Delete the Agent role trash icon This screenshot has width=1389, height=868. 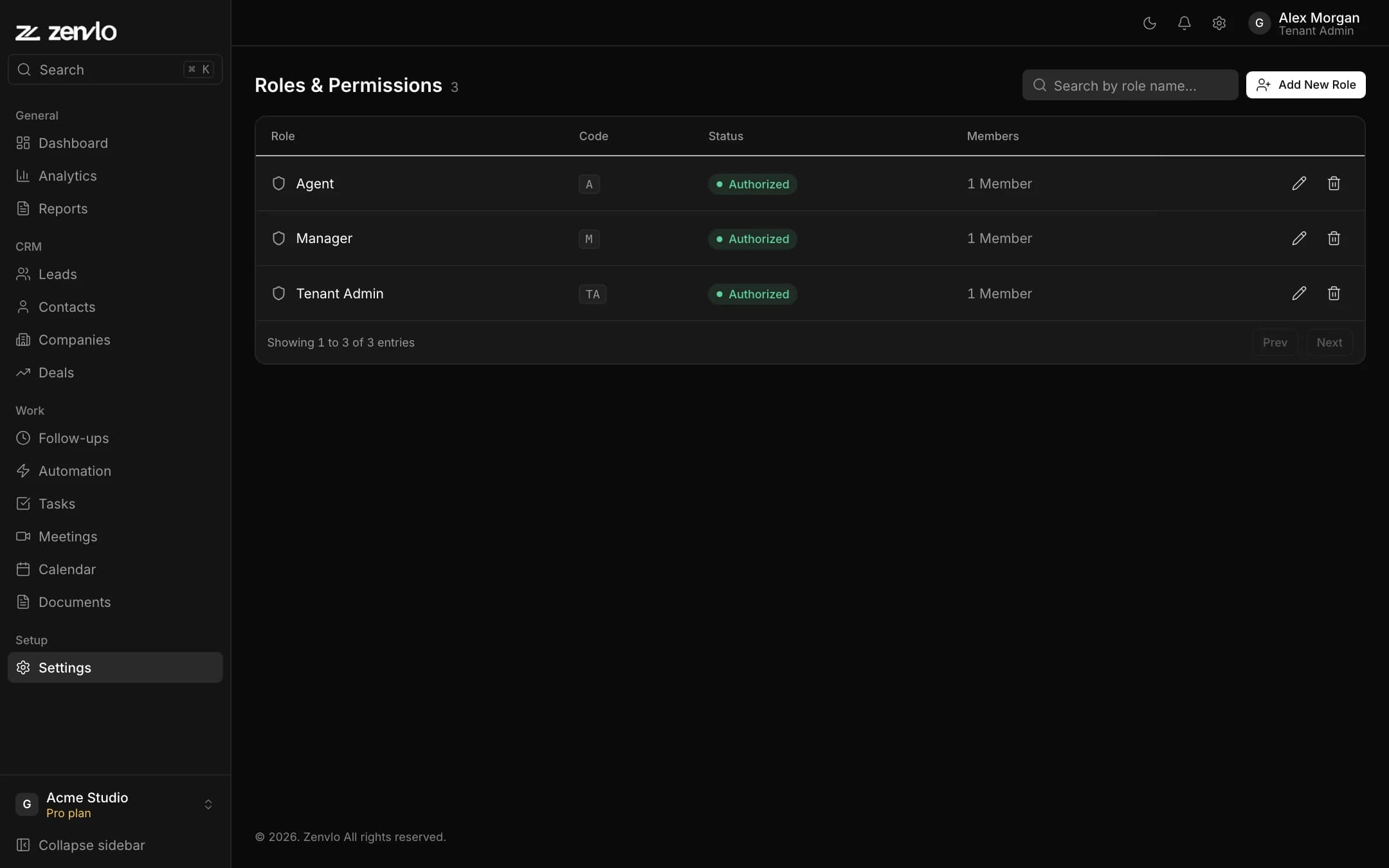click(1334, 183)
